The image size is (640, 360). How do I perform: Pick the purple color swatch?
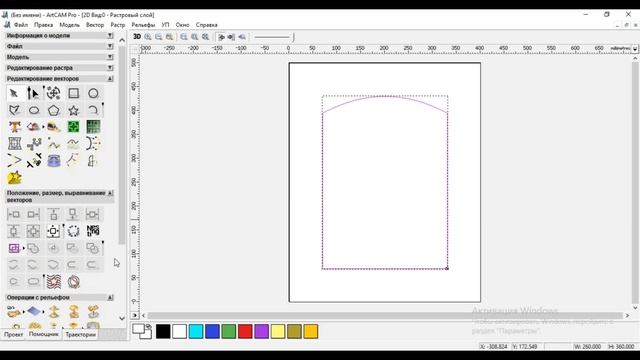pos(261,331)
